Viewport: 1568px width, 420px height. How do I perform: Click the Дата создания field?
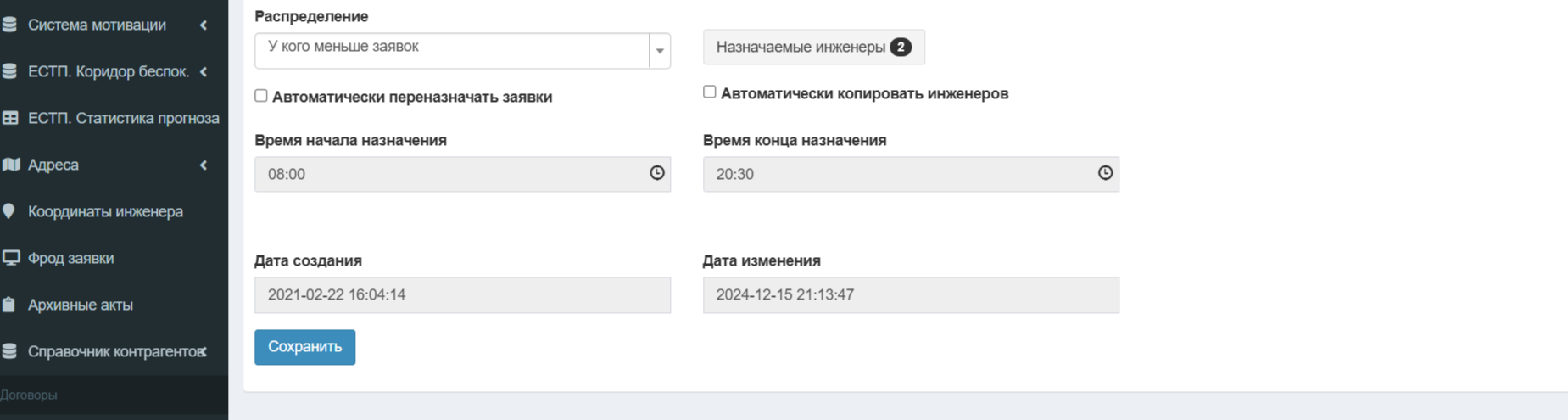point(462,295)
